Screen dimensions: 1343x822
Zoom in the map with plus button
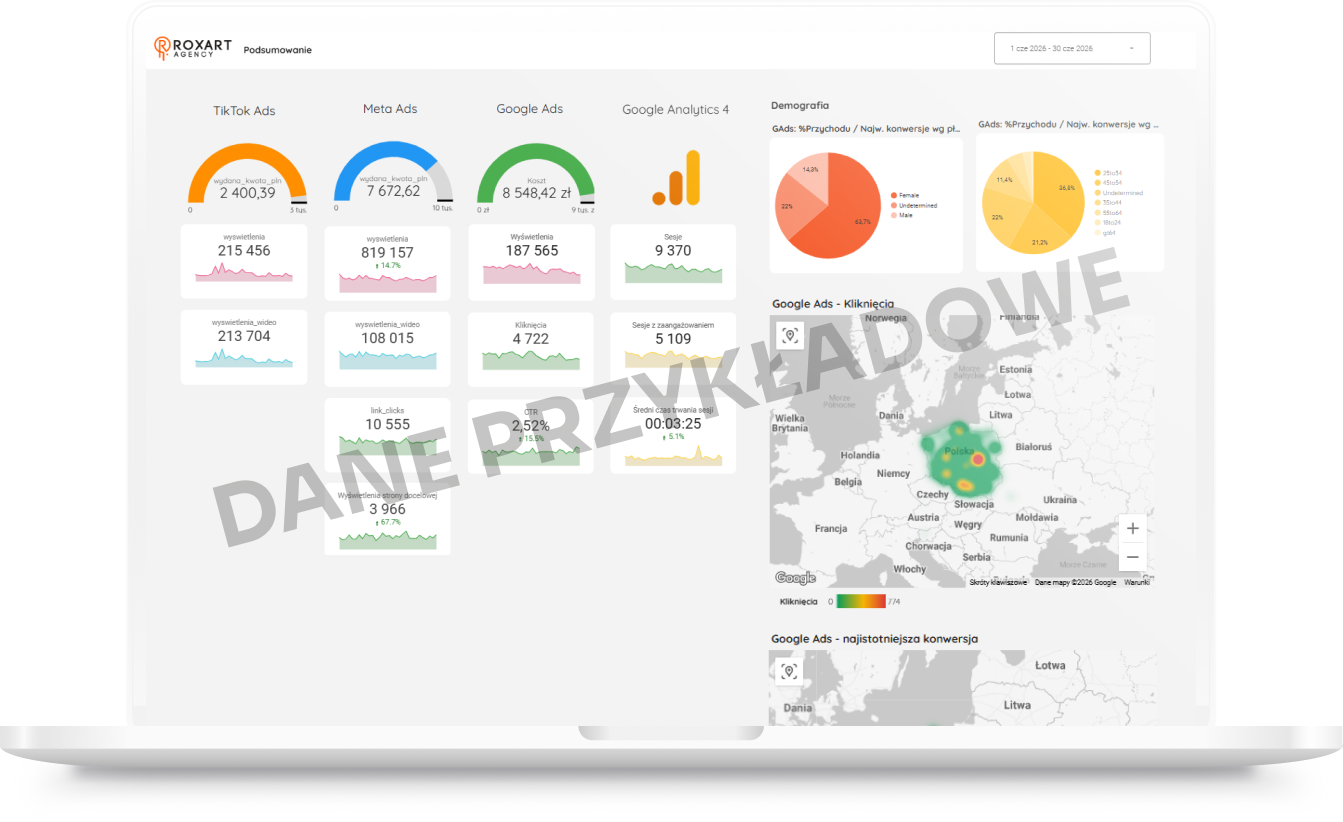(1132, 529)
